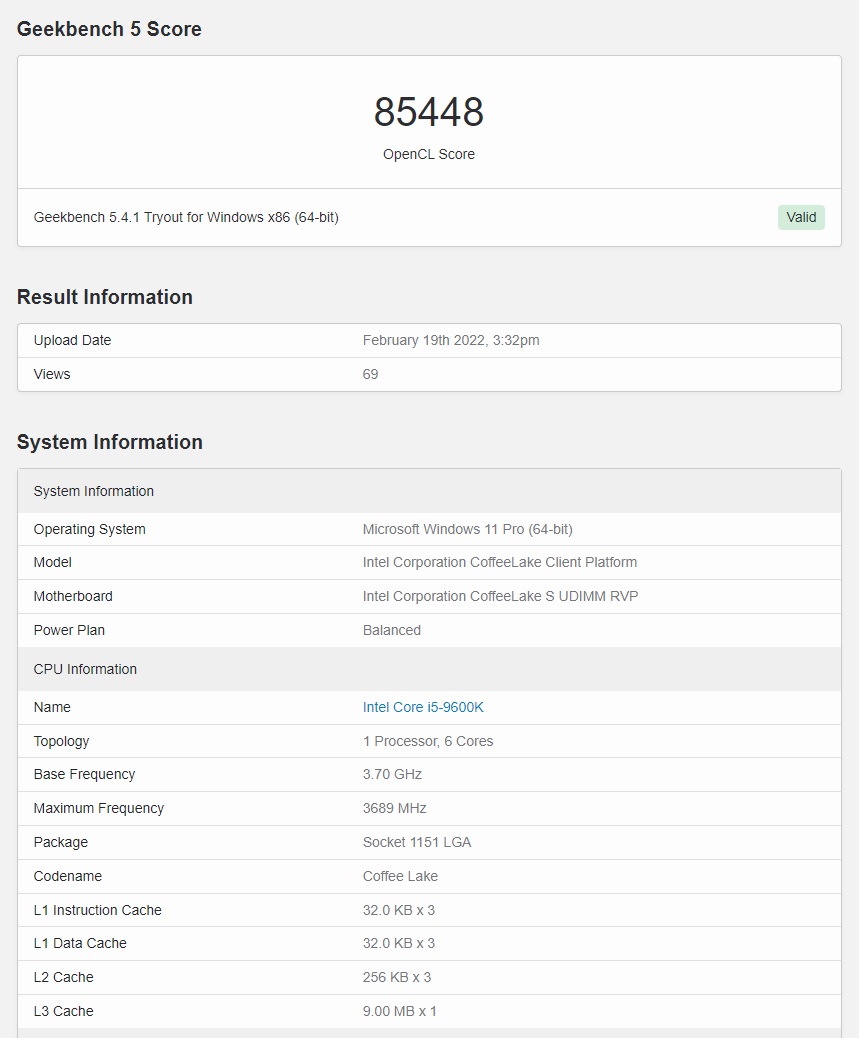Image resolution: width=859 pixels, height=1038 pixels.
Task: Click the Base Frequency 3.70 GHz value
Action: [x=392, y=774]
